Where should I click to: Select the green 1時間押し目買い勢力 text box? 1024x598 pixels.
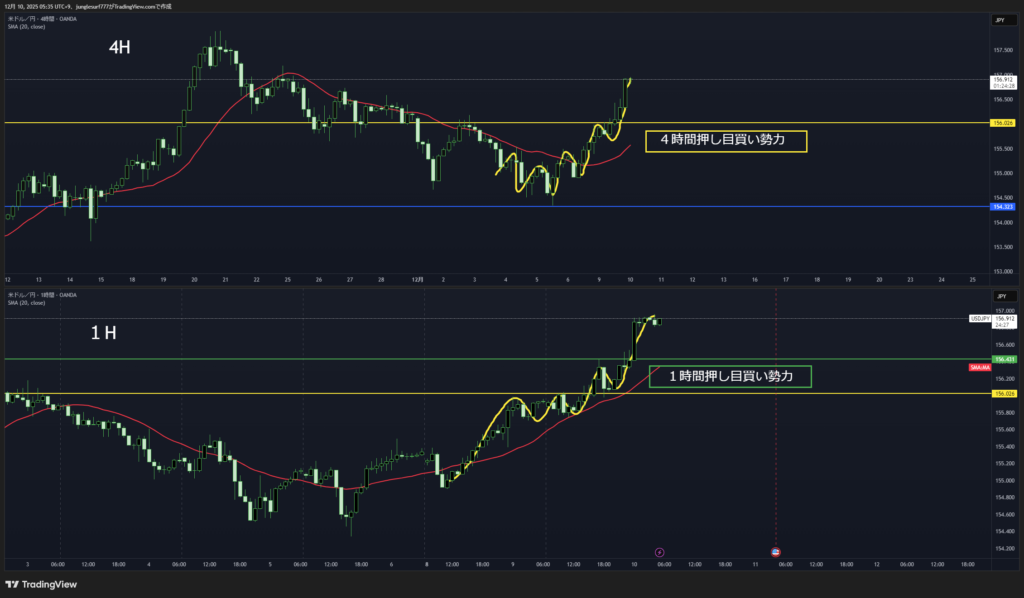click(x=730, y=376)
